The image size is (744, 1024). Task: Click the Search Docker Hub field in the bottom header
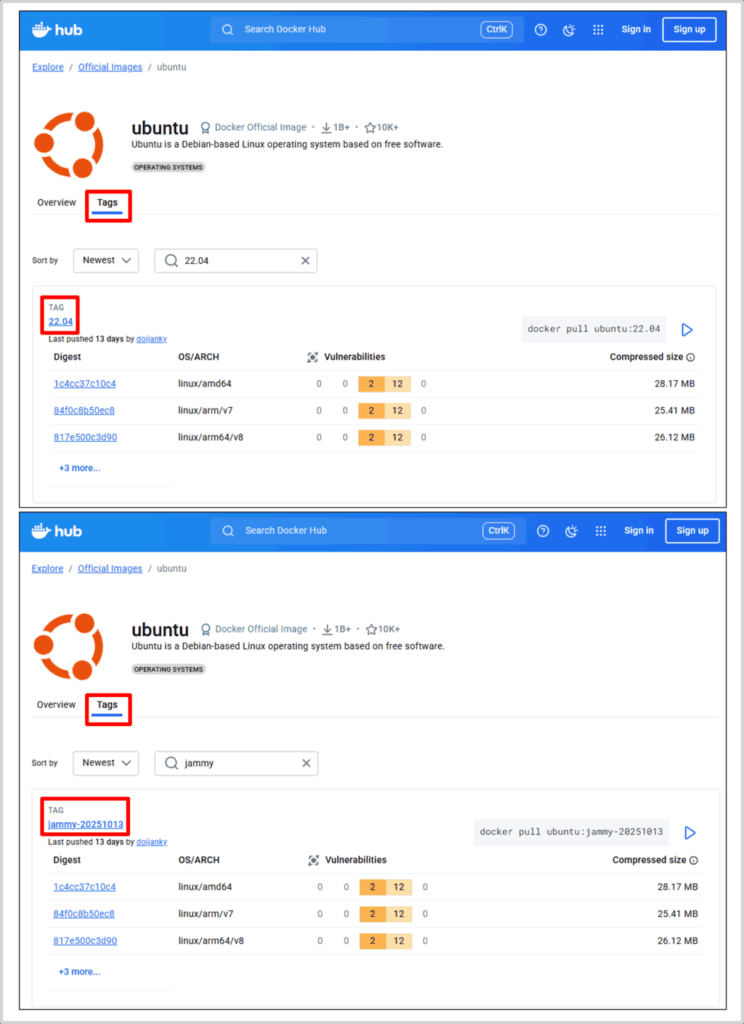(x=367, y=531)
